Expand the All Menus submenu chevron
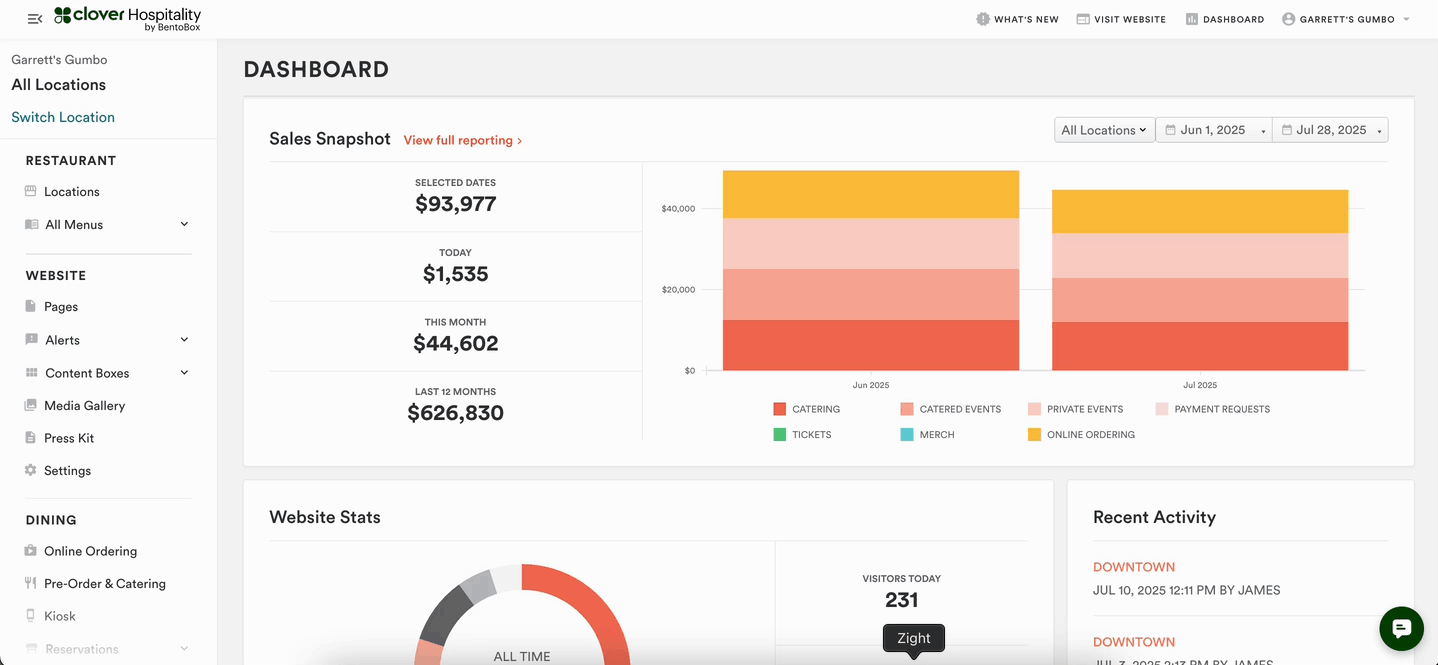Image resolution: width=1438 pixels, height=665 pixels. point(184,224)
